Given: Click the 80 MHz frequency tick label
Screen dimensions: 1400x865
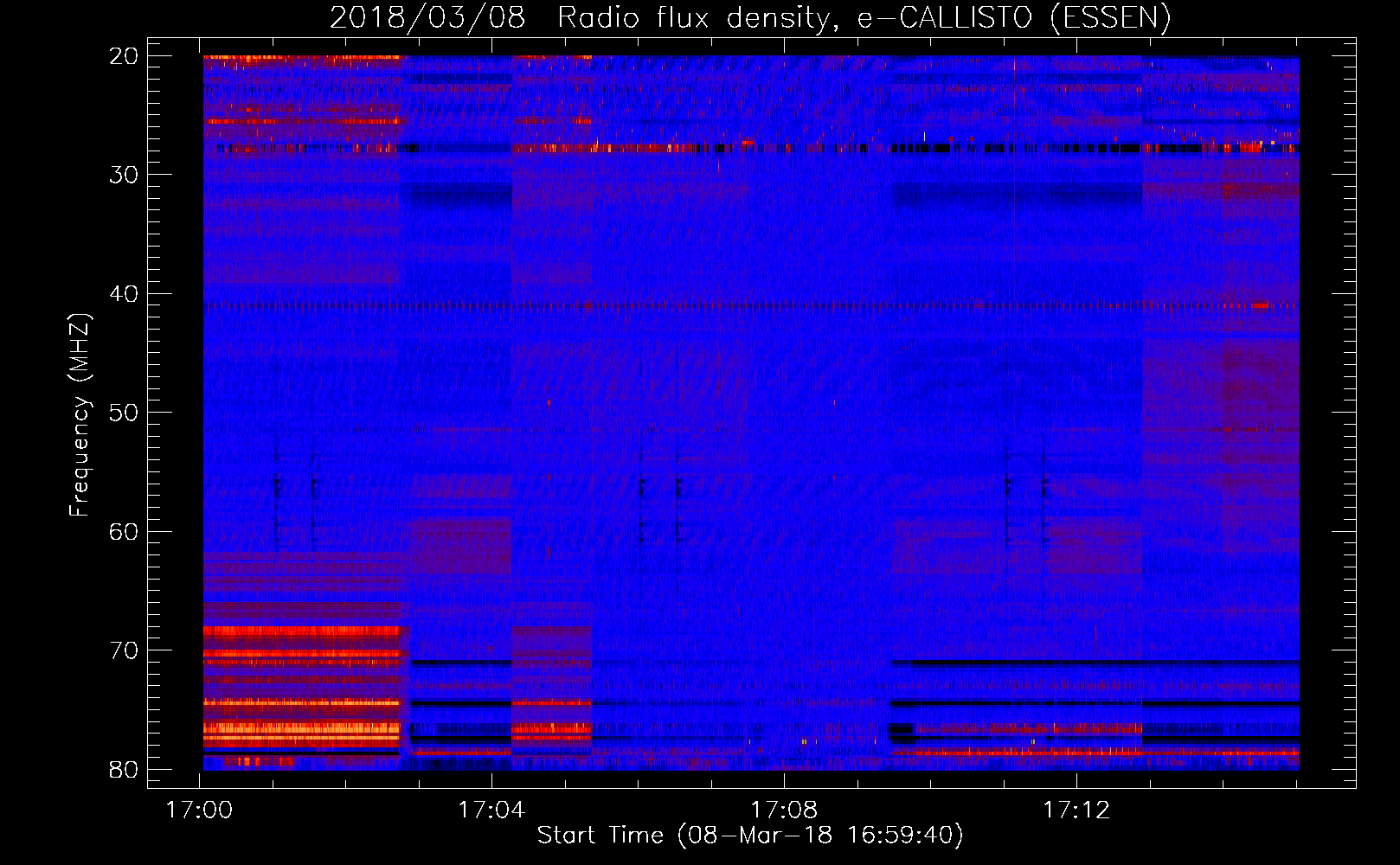Looking at the screenshot, I should 124,769.
